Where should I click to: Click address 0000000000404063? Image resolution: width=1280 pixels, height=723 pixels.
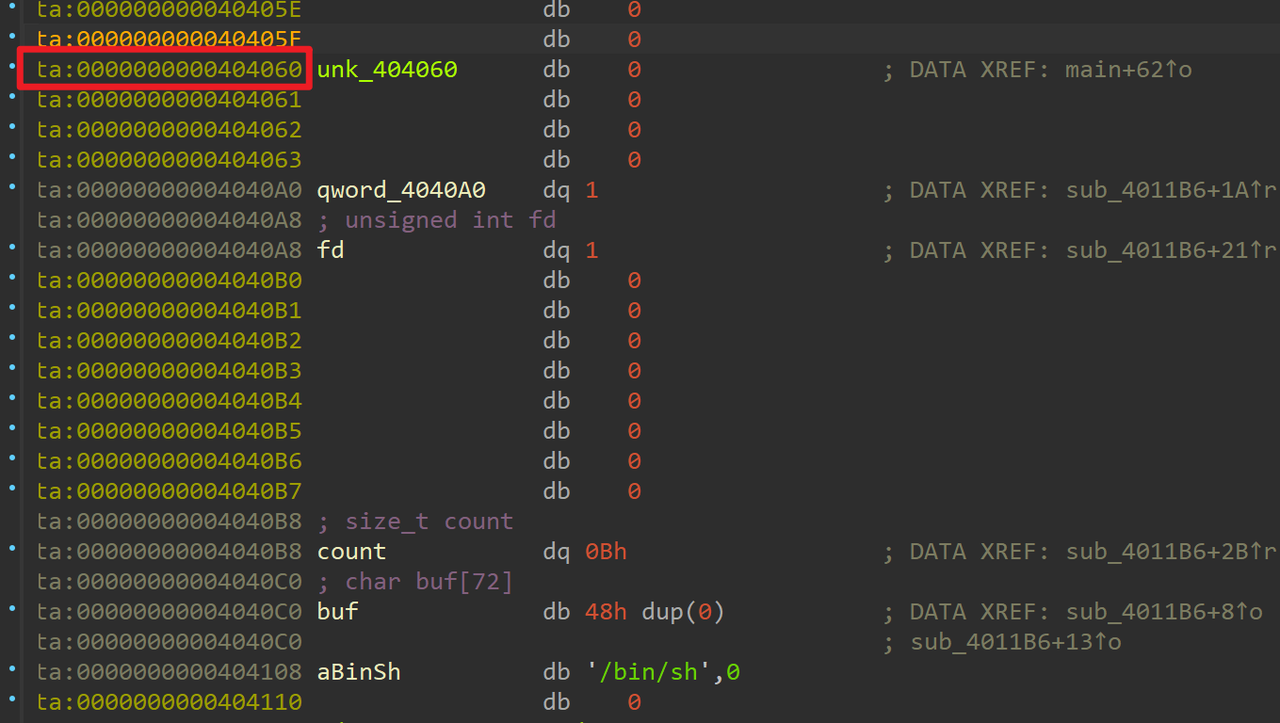coord(170,160)
